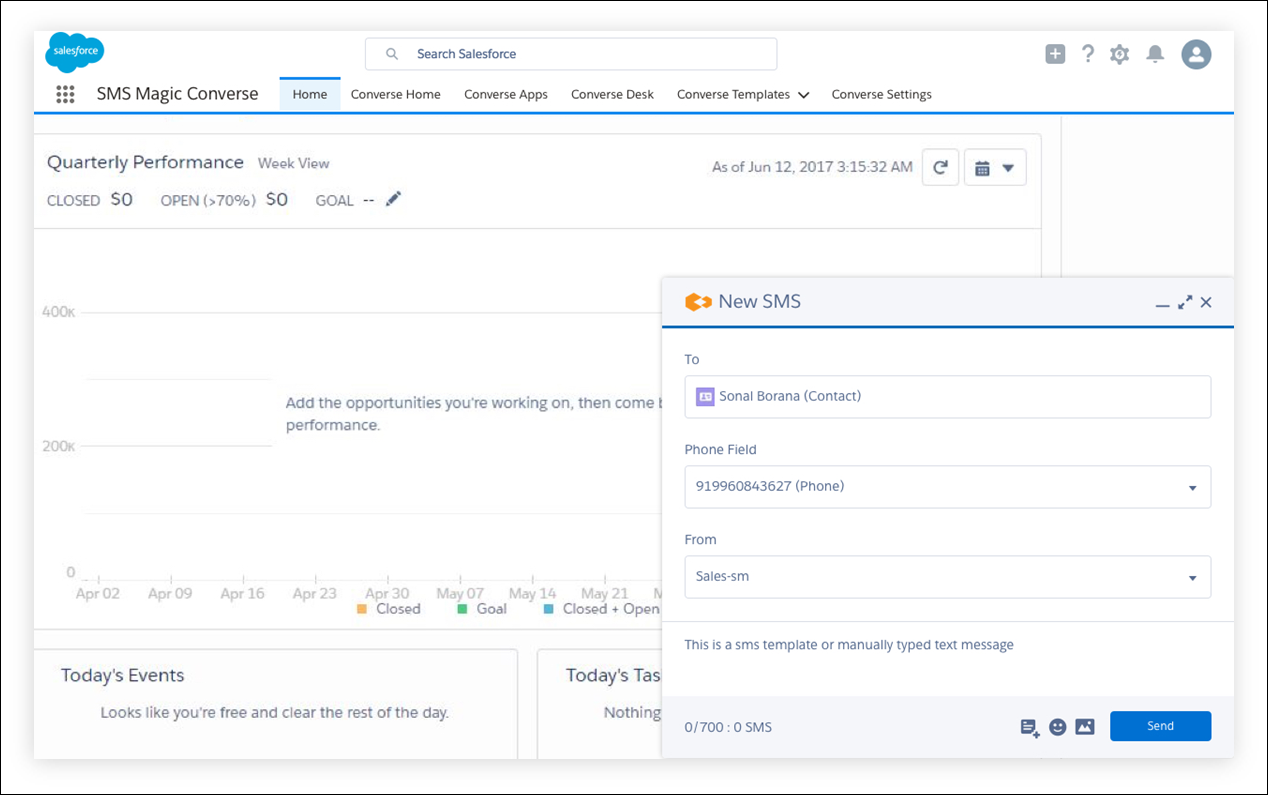1268x795 pixels.
Task: Click the To recipient field
Action: coord(948,397)
